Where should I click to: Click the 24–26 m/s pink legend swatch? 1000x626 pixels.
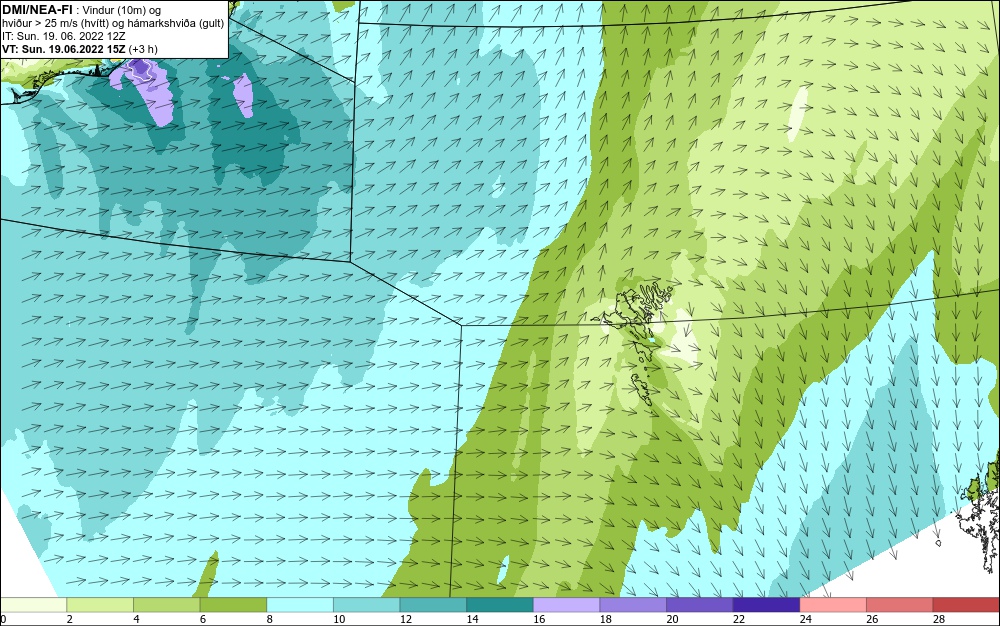[x=833, y=605]
